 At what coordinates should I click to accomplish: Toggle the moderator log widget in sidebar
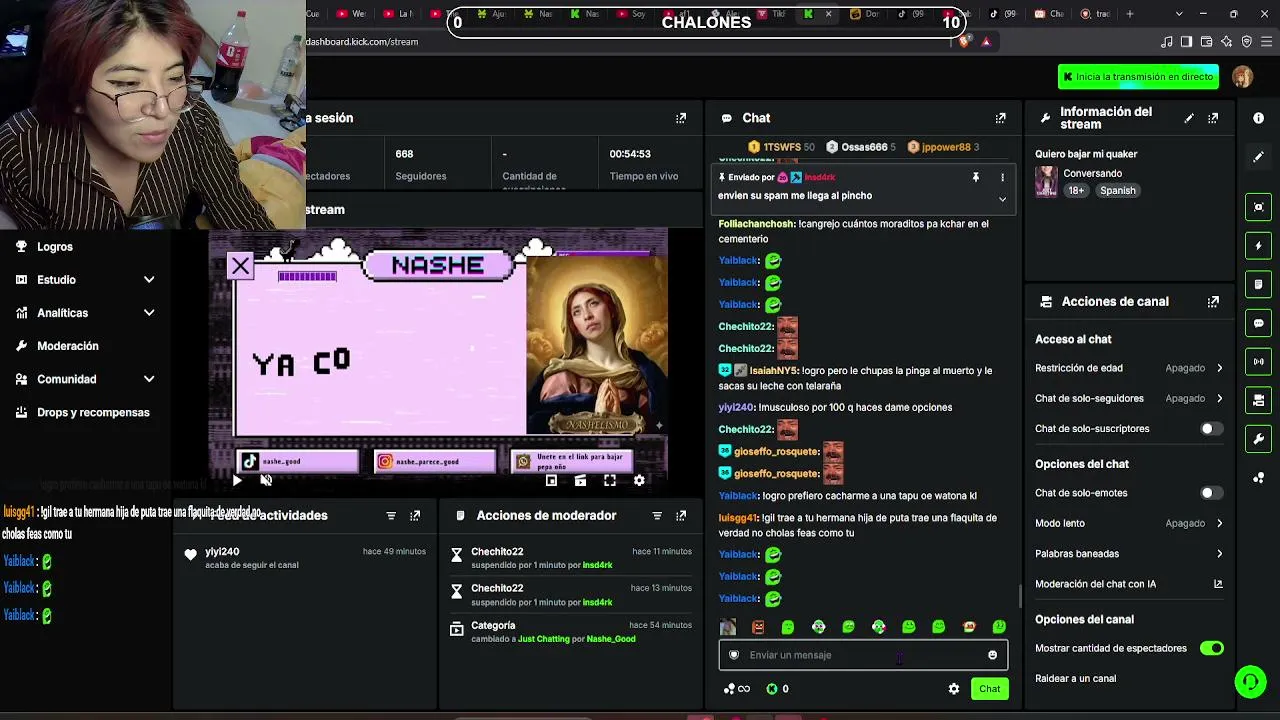point(1258,285)
